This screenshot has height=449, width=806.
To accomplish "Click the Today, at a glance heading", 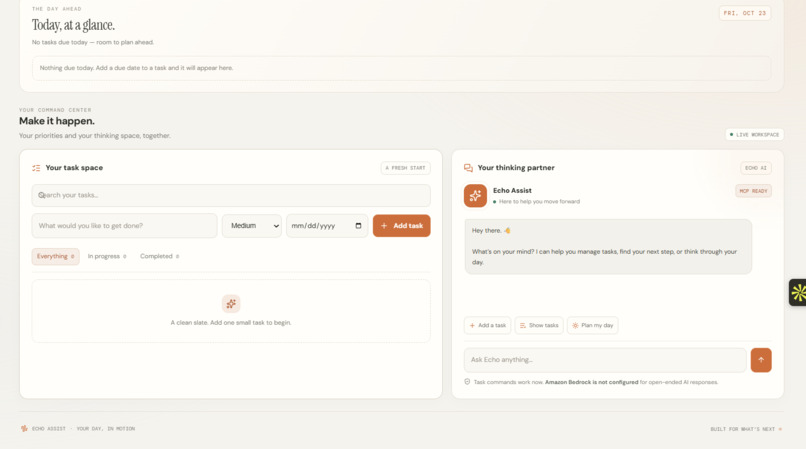I will click(x=74, y=25).
